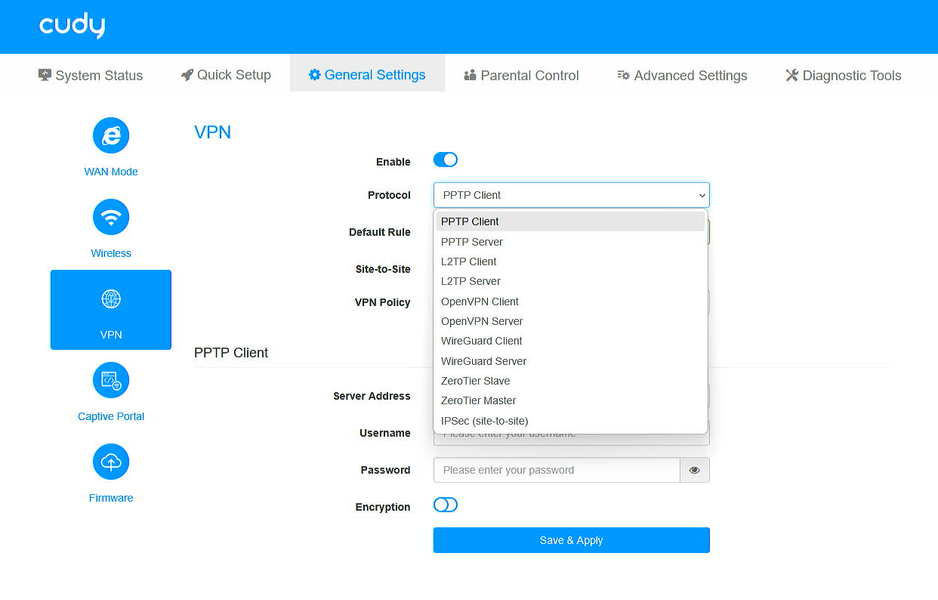Open the Wireless settings icon

click(x=111, y=217)
